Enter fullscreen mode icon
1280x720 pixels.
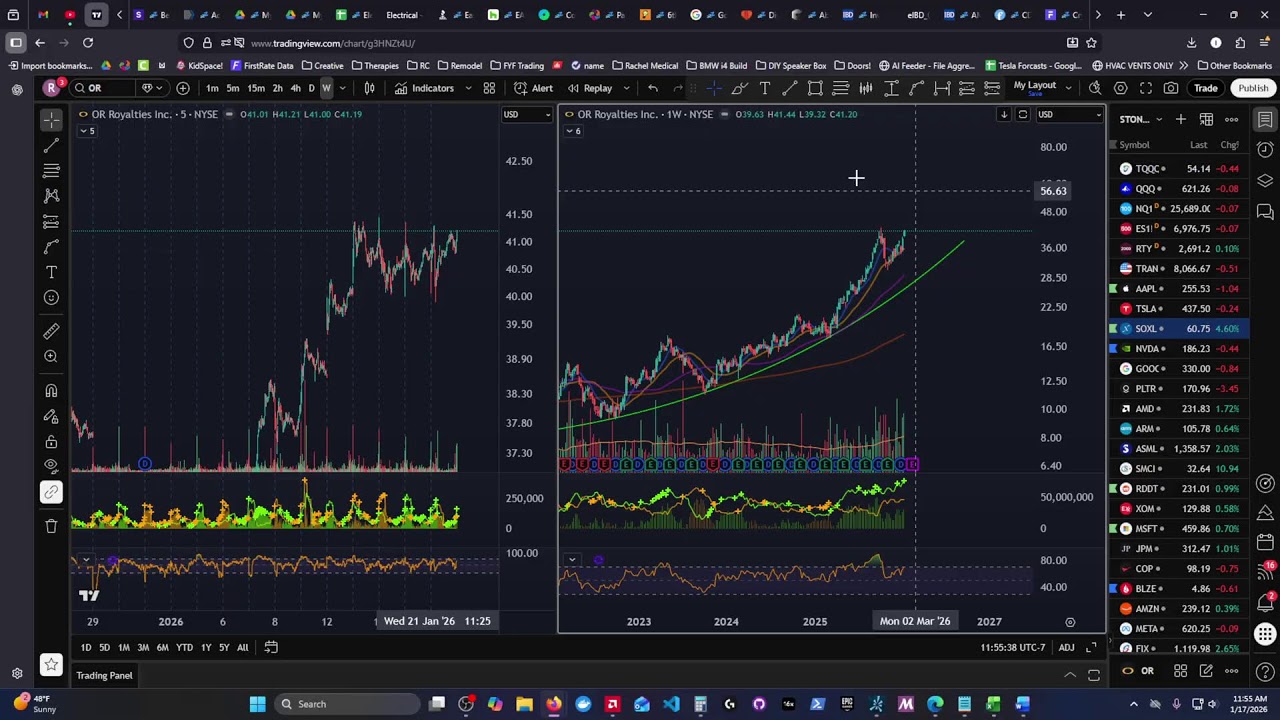[1146, 88]
